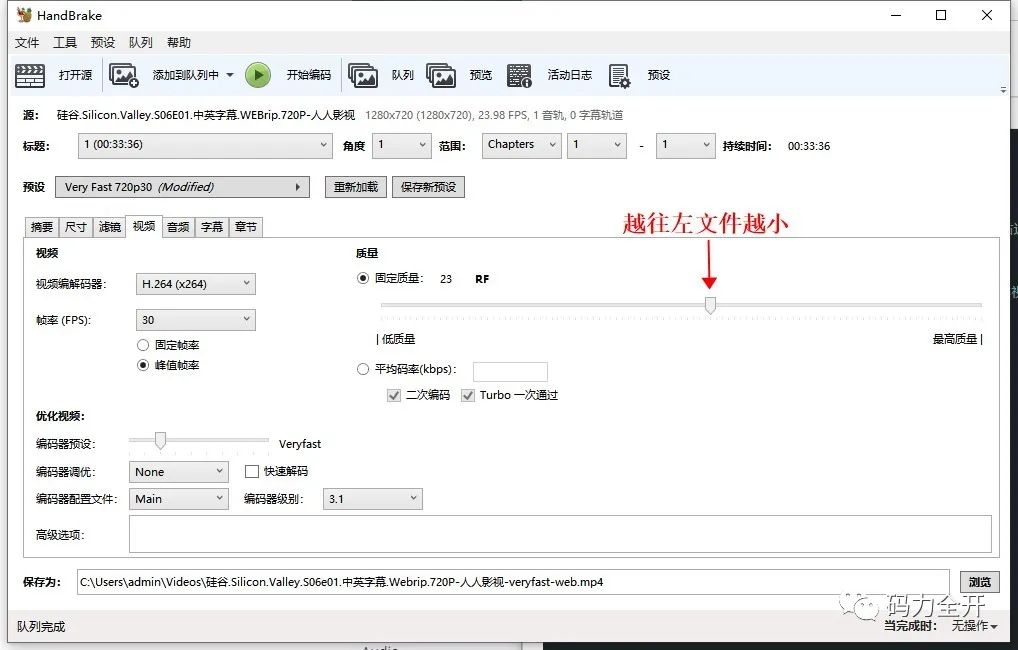Open the Presets (预设) document gear icon
The height and width of the screenshot is (650, 1018).
point(619,75)
